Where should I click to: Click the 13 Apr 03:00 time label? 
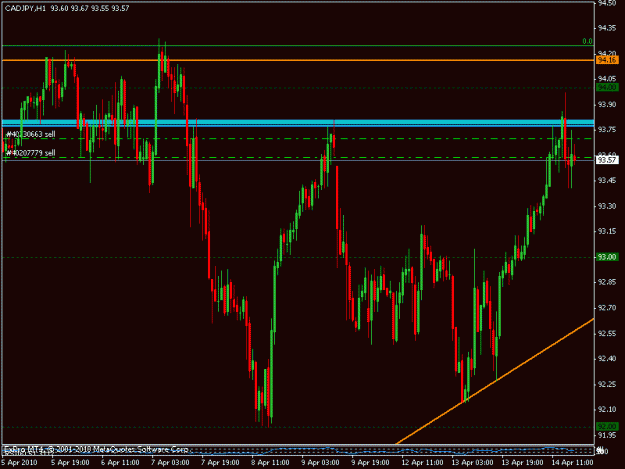pos(472,463)
